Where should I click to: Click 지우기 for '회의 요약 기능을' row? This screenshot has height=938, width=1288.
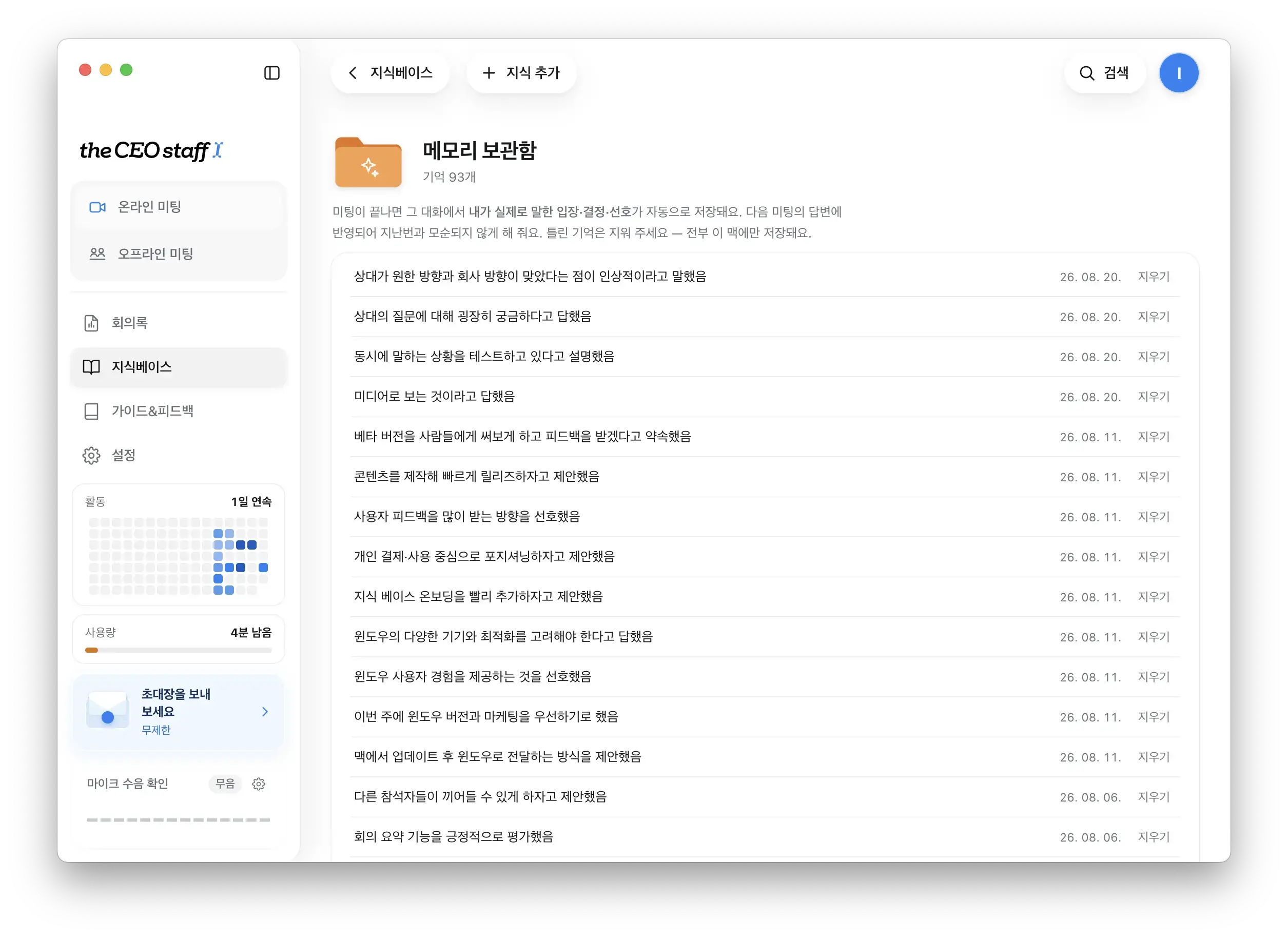pos(1154,837)
